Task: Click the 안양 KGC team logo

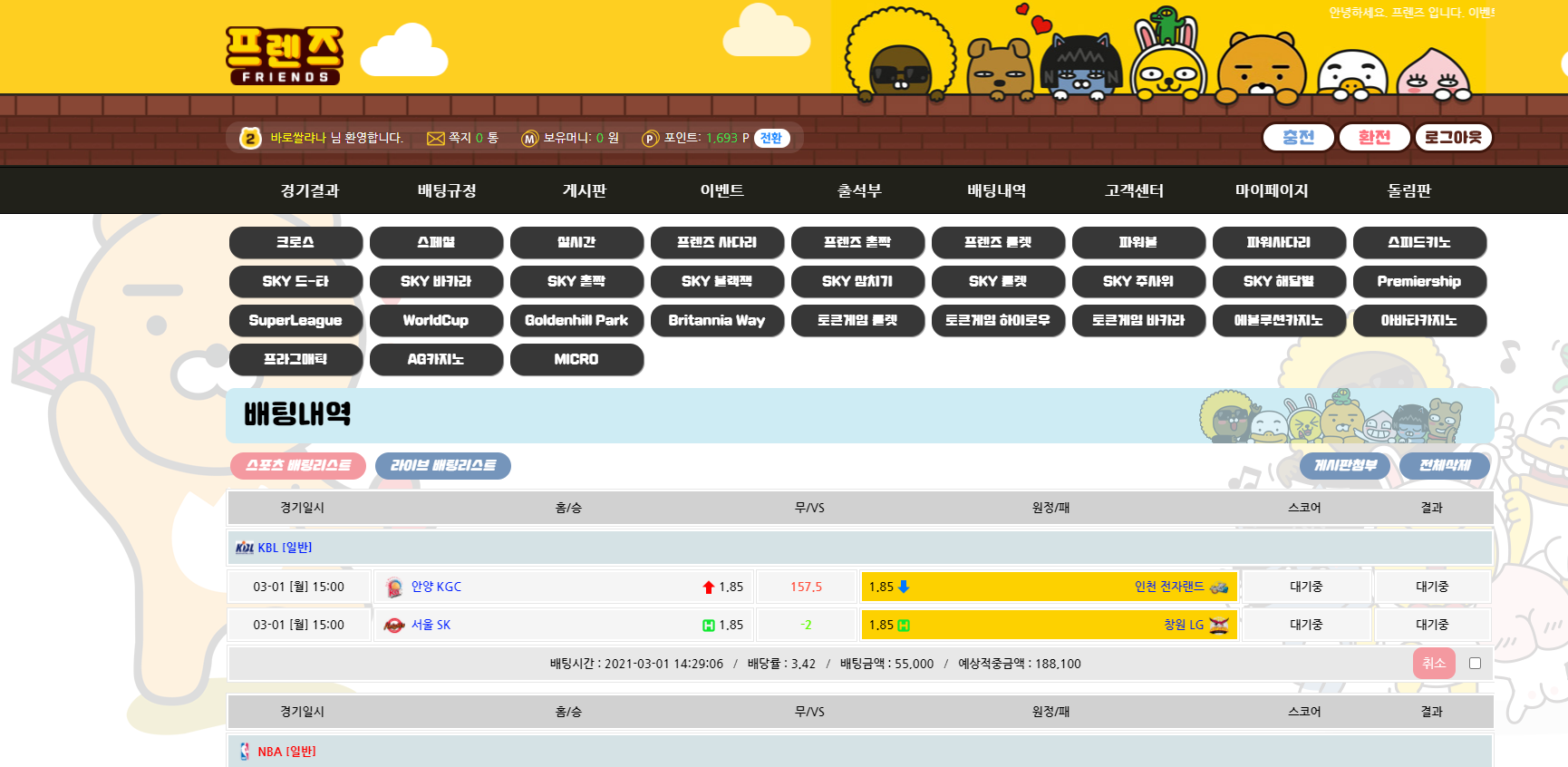Action: click(x=394, y=587)
